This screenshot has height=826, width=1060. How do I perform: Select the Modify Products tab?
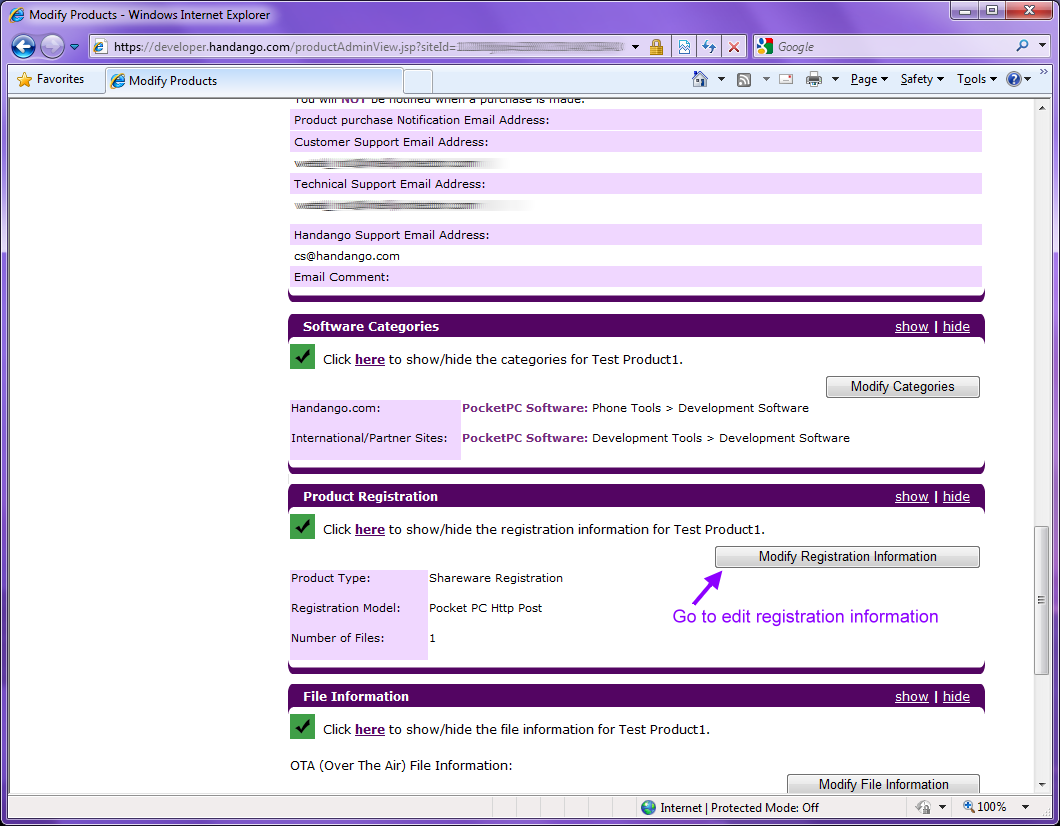pos(254,80)
